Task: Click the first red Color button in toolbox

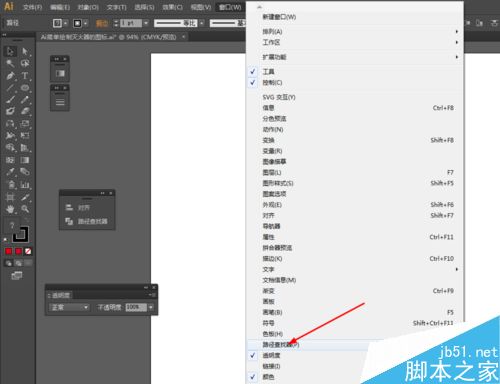Action: pyautogui.click(x=8, y=251)
